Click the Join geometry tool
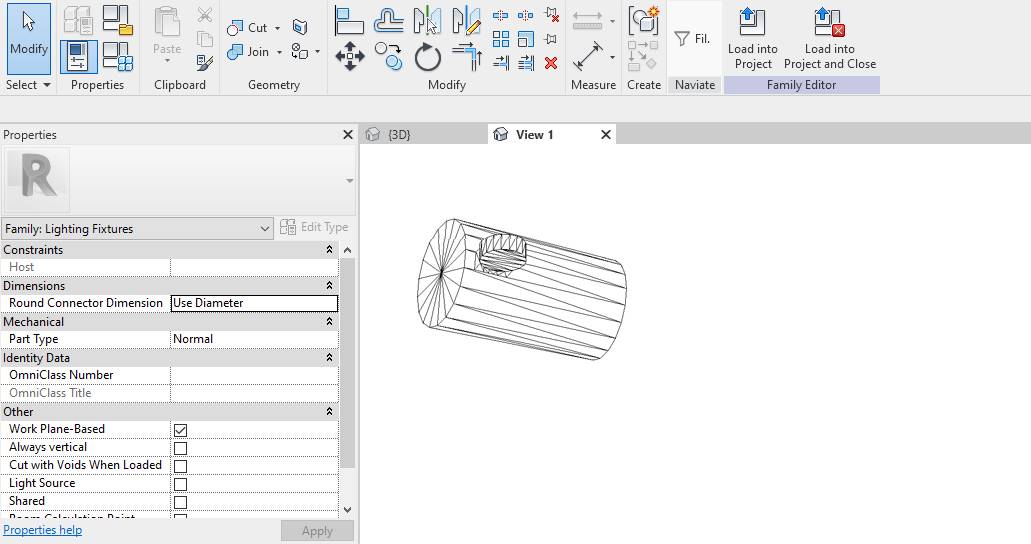 click(247, 51)
